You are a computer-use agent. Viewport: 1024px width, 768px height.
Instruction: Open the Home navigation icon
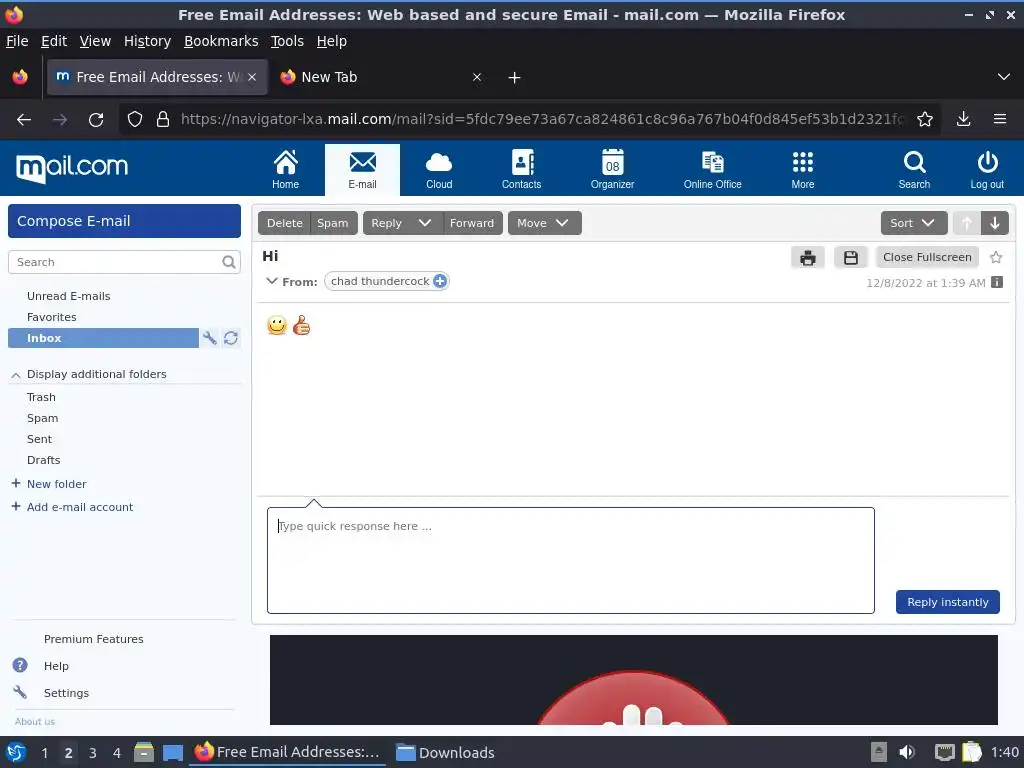pos(285,169)
